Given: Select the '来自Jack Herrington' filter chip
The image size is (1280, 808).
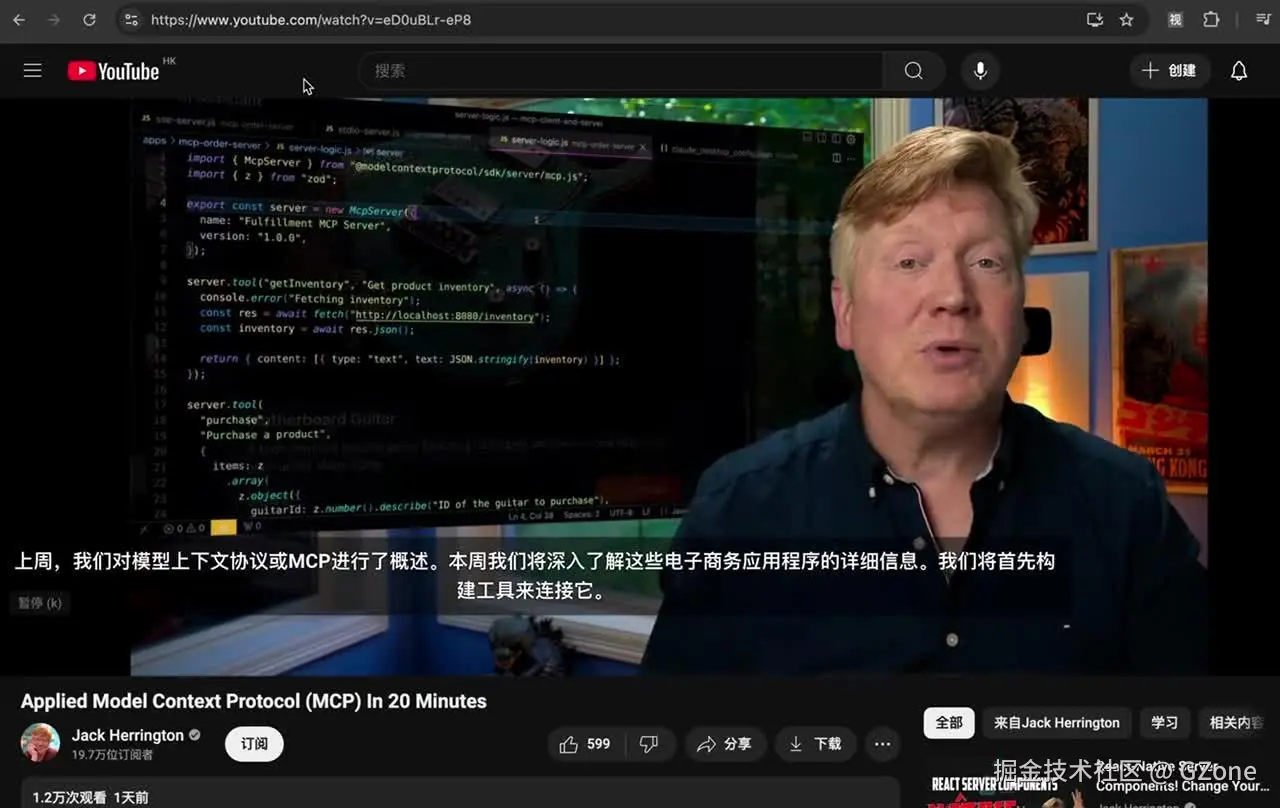Looking at the screenshot, I should pos(1057,723).
